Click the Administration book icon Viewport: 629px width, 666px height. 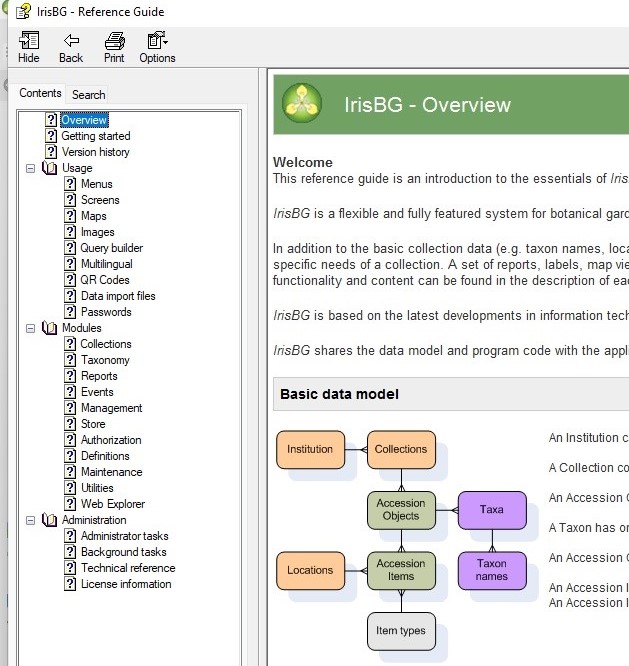click(50, 520)
